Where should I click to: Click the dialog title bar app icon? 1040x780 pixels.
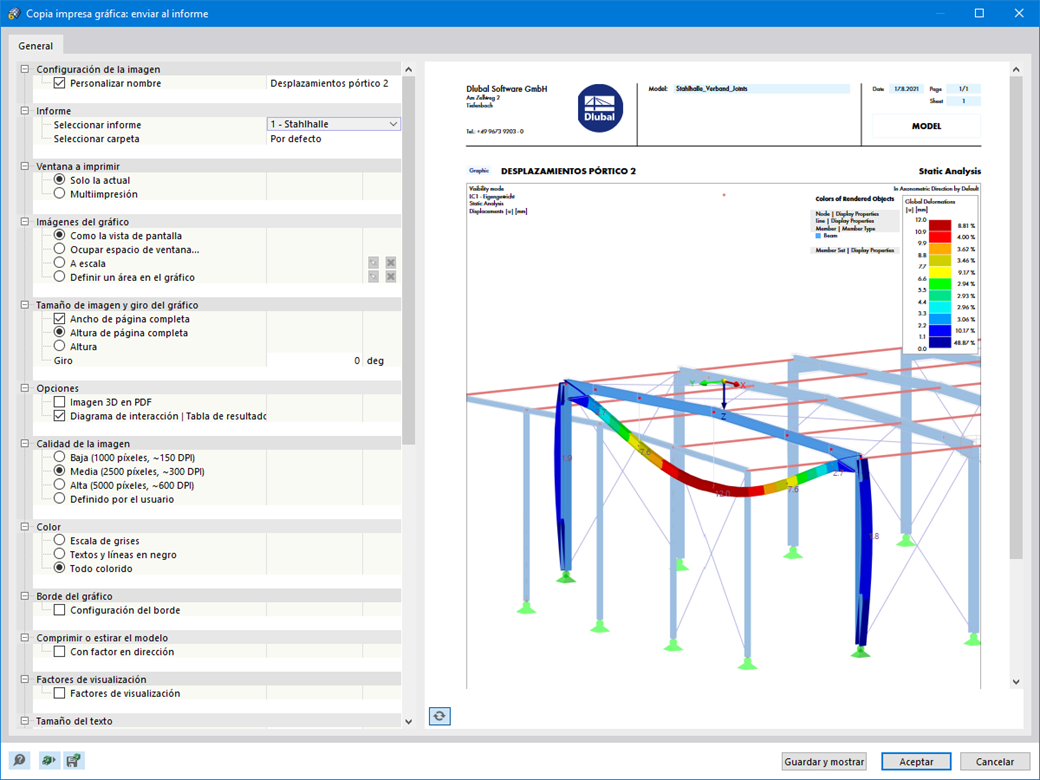pyautogui.click(x=13, y=13)
